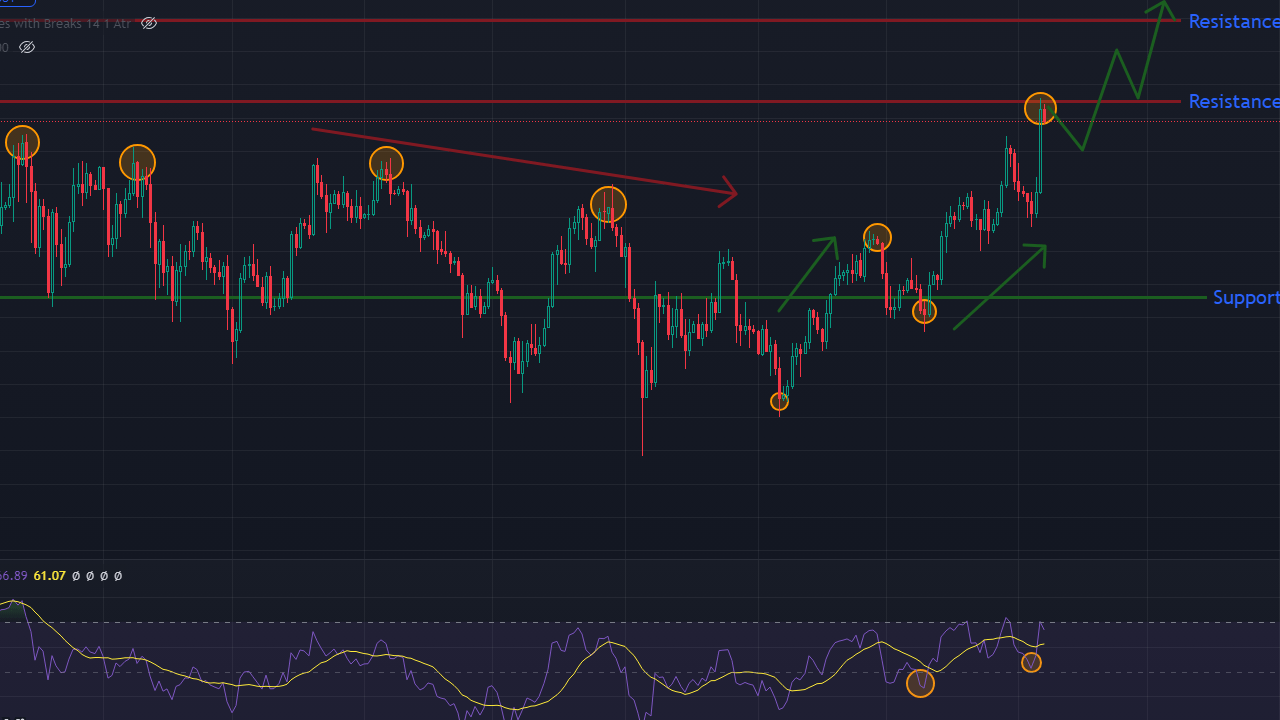Select the 'with Breaks 14 1 Atr' indicator legend
The width and height of the screenshot is (1280, 720).
tap(66, 23)
